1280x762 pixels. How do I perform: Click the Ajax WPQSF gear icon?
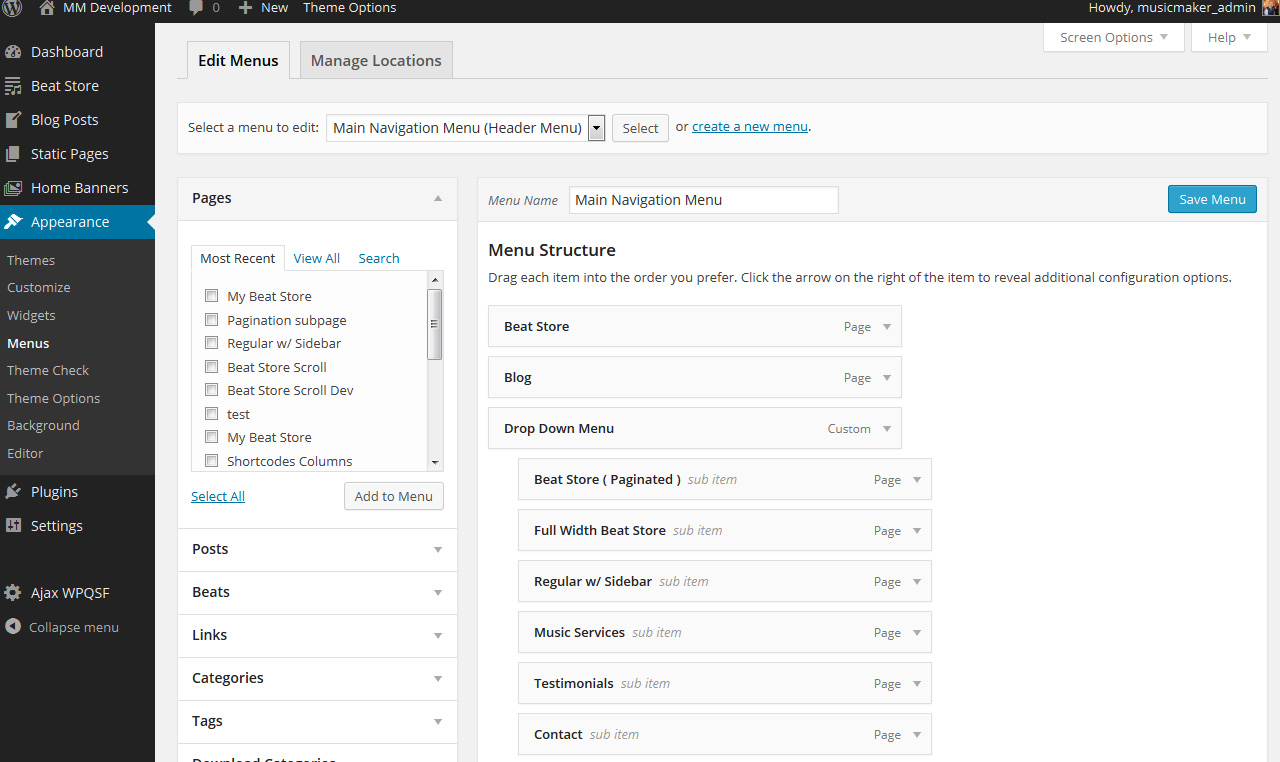pos(13,593)
